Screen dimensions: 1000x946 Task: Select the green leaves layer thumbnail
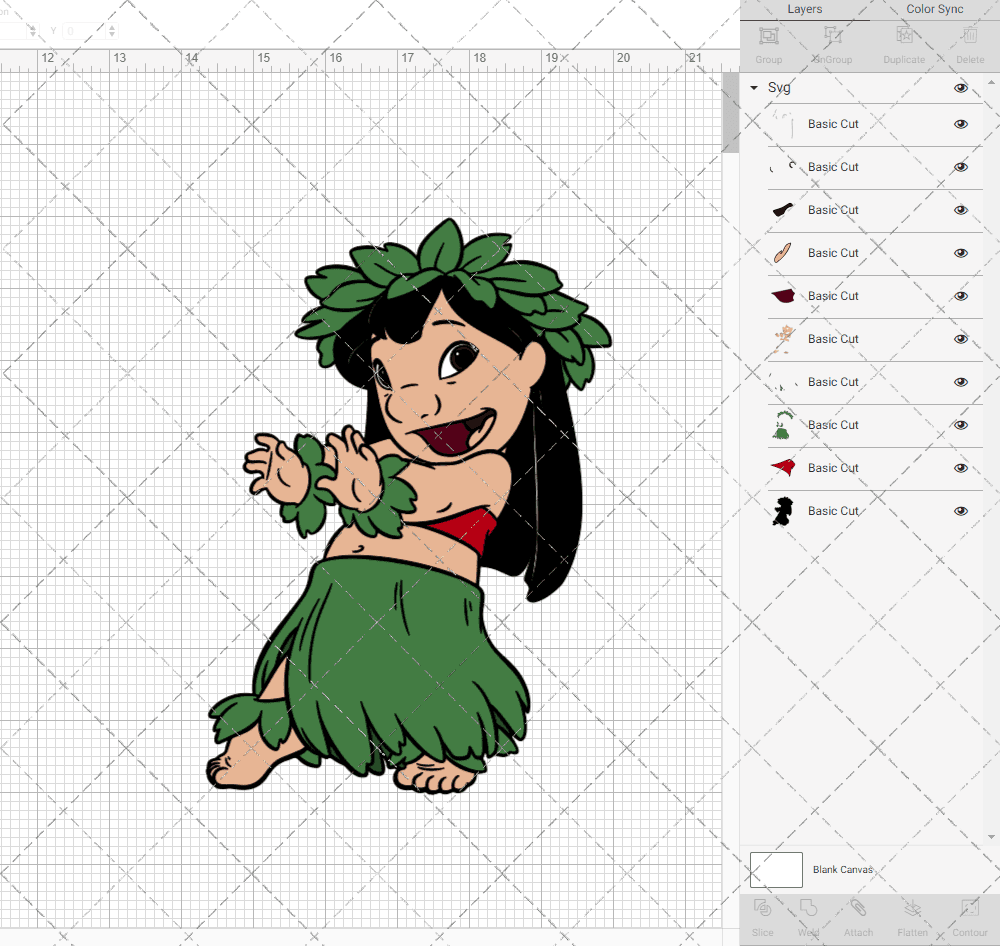[x=783, y=425]
